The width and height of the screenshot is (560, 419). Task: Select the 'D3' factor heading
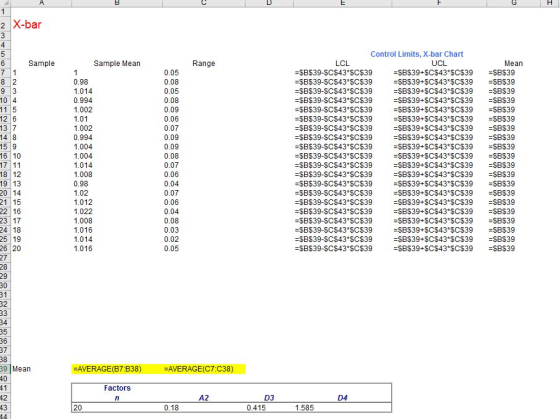click(269, 398)
